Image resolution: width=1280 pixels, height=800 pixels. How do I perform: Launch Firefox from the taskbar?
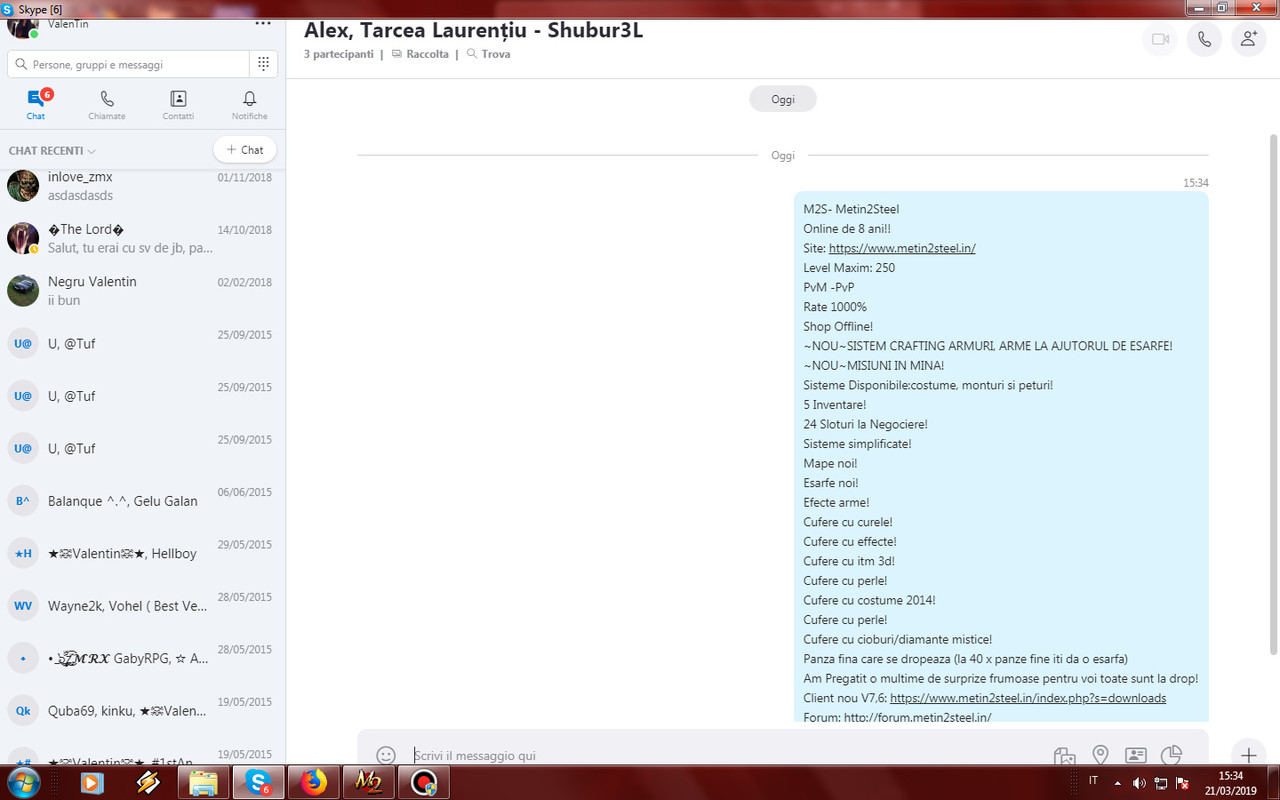(x=314, y=782)
